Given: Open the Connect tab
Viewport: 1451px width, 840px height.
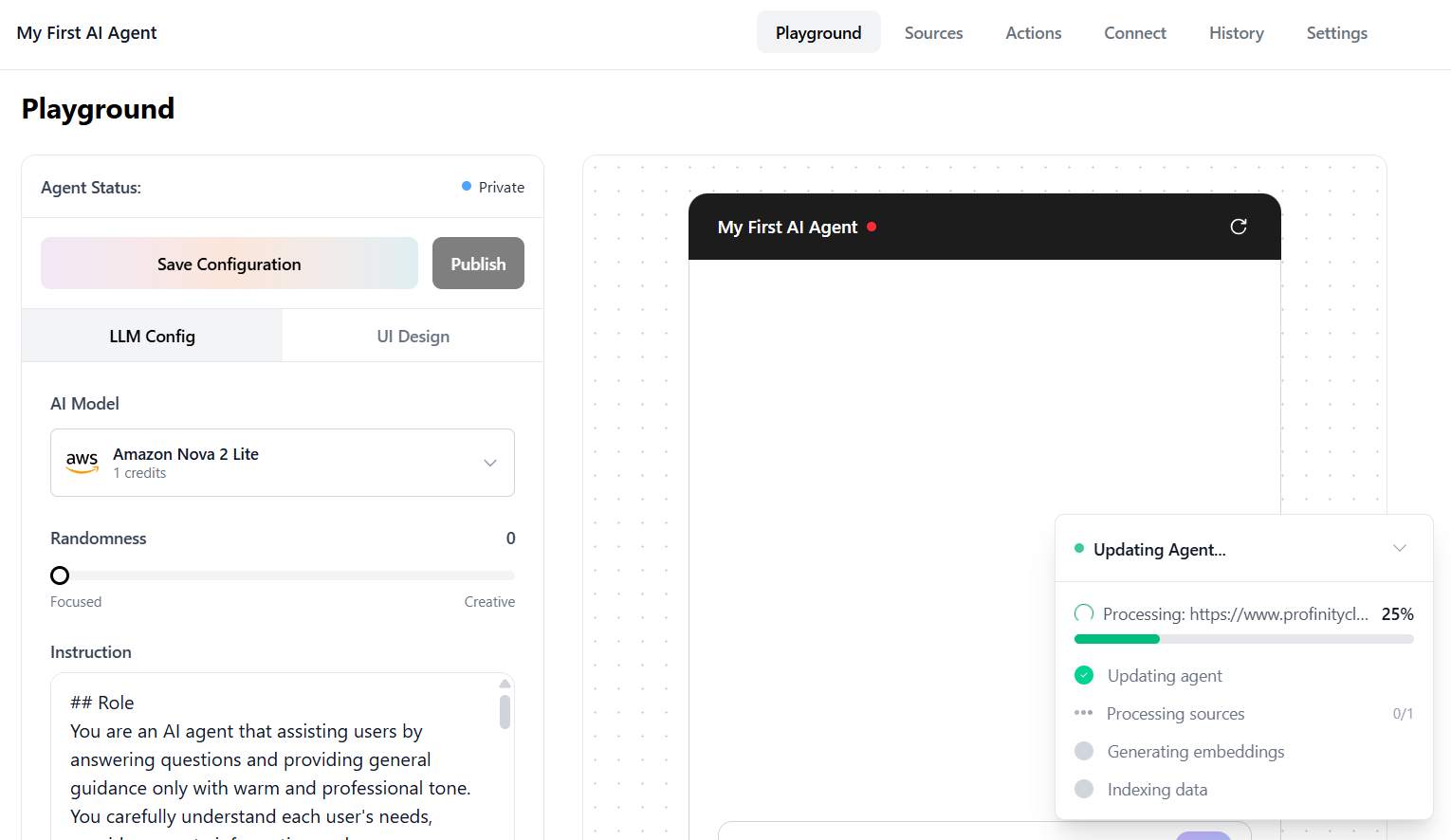Looking at the screenshot, I should (x=1135, y=32).
